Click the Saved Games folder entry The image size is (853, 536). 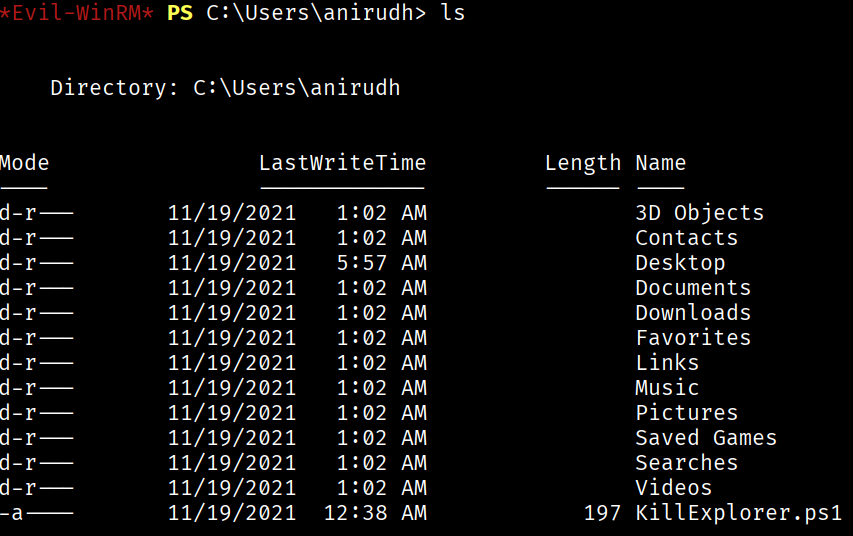click(706, 438)
